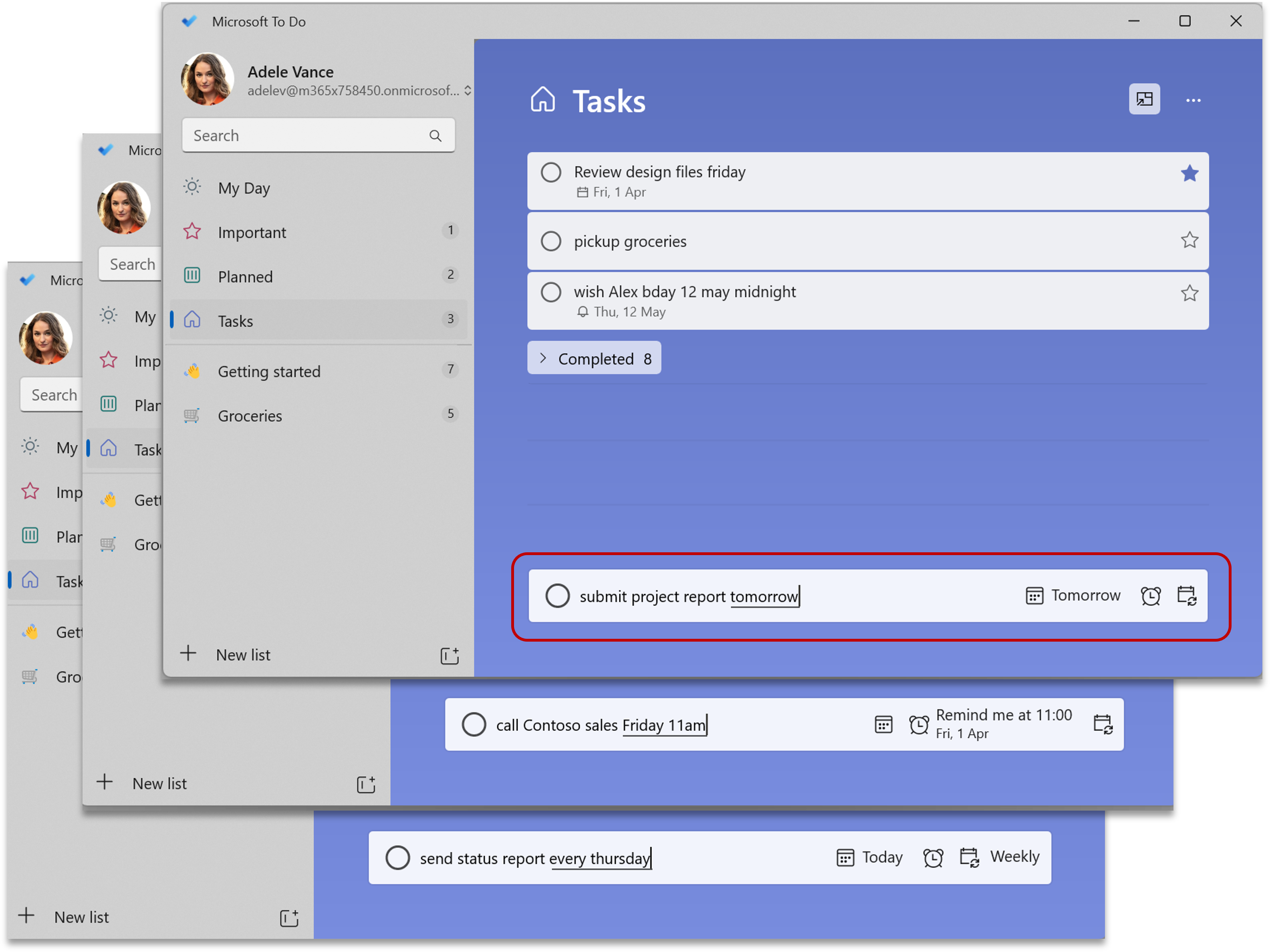Open the account switcher for Adele Vance
The height and width of the screenshot is (952, 1270).
click(x=468, y=90)
